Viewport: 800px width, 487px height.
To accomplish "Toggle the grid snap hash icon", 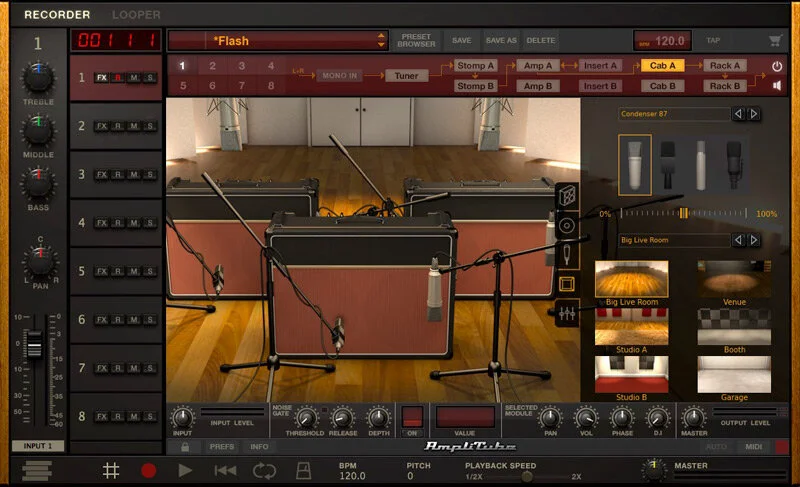I will click(111, 470).
